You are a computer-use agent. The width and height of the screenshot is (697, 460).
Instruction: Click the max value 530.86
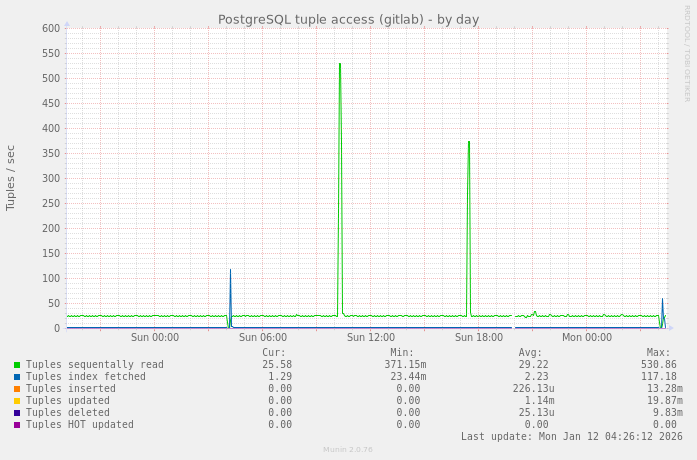659,364
